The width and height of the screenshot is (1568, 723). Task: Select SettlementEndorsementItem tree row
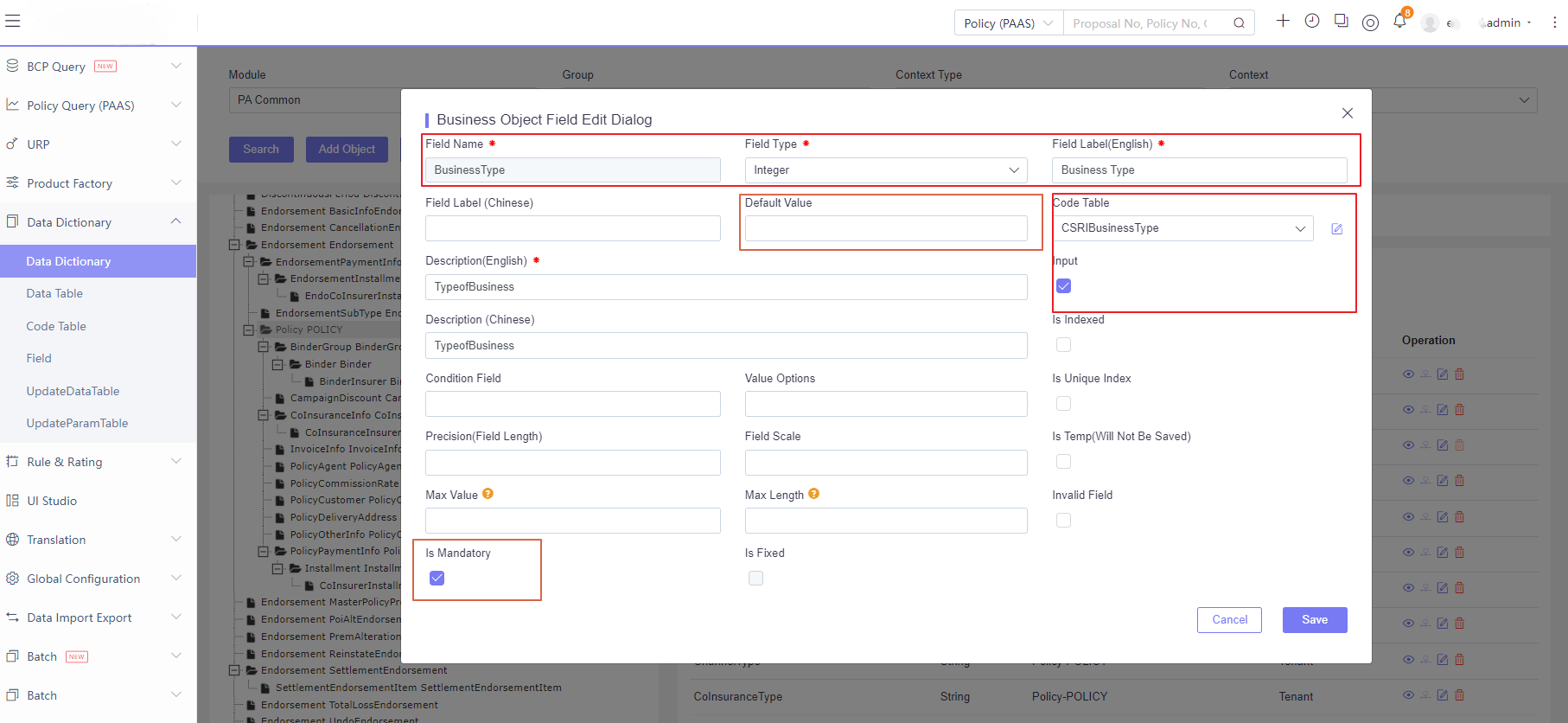pos(418,688)
